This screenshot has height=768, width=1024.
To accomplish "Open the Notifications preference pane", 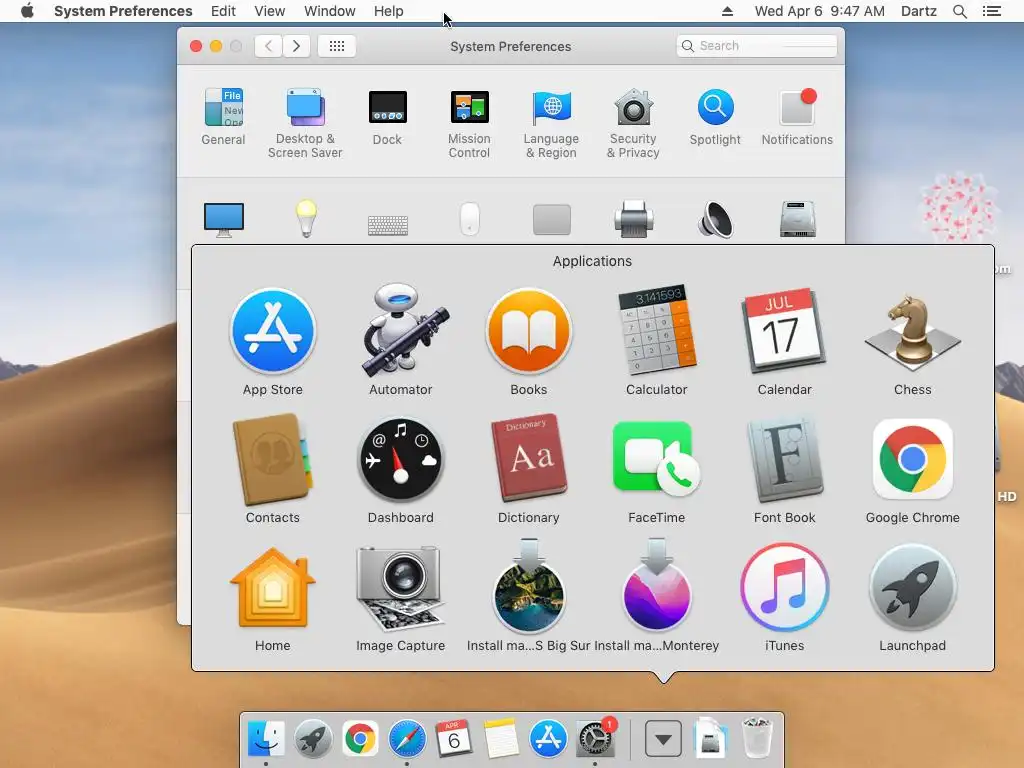I will click(797, 117).
